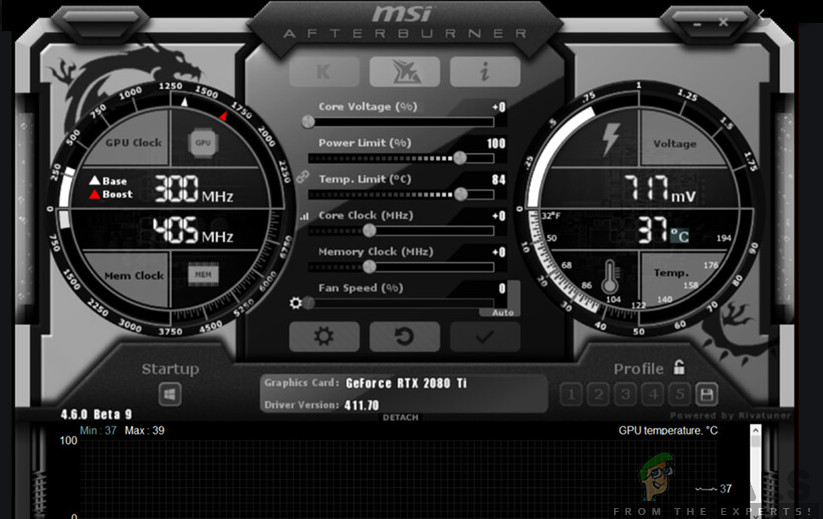The height and width of the screenshot is (519, 823).
Task: Launch the OC Scanner jet icon
Action: tap(405, 71)
